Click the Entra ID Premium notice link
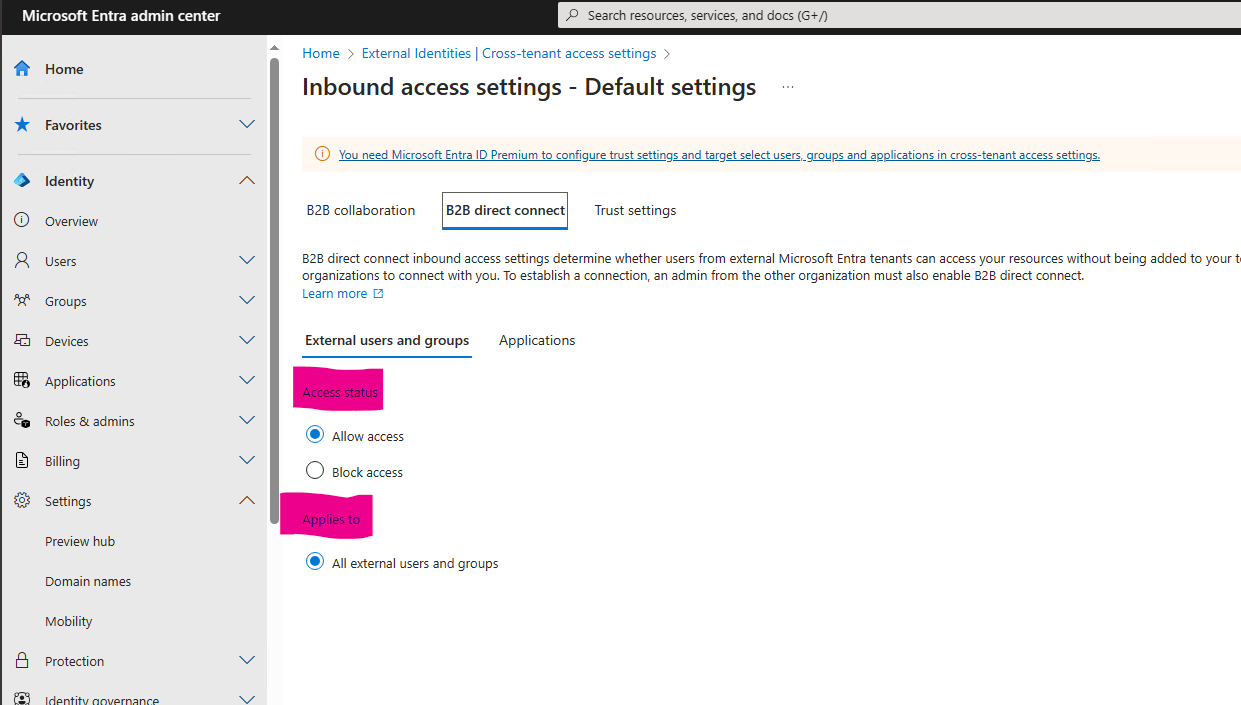Image resolution: width=1241 pixels, height=705 pixels. (719, 155)
